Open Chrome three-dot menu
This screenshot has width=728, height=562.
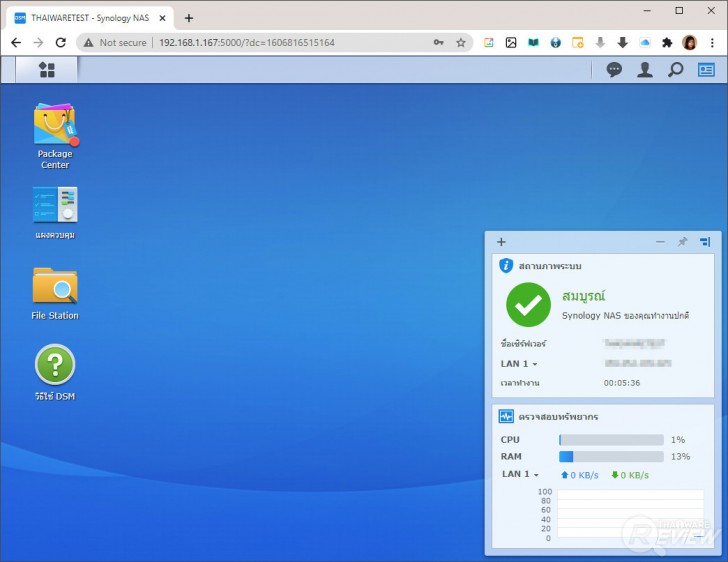tap(712, 43)
